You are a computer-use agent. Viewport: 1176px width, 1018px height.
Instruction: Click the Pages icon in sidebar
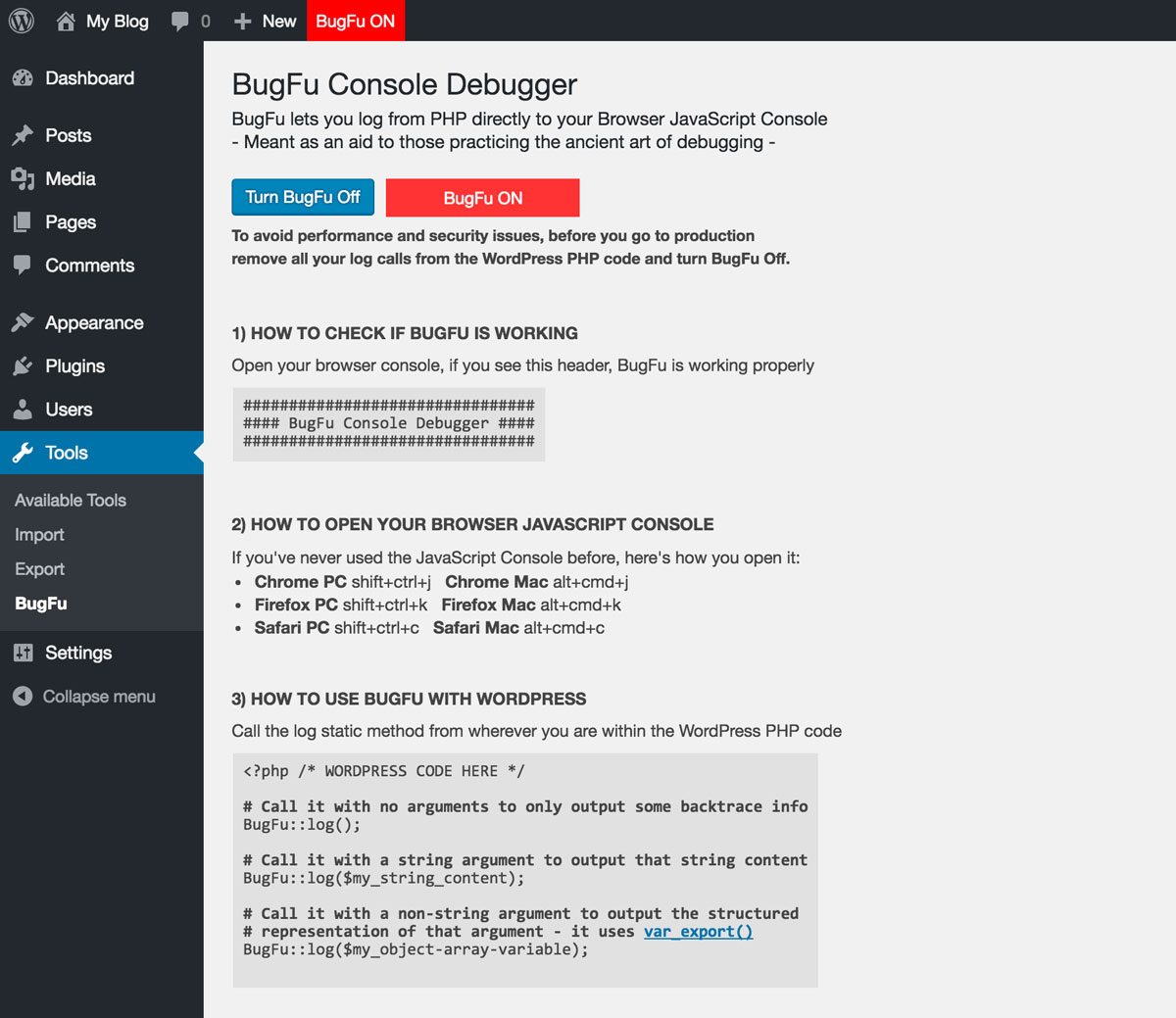[x=23, y=222]
